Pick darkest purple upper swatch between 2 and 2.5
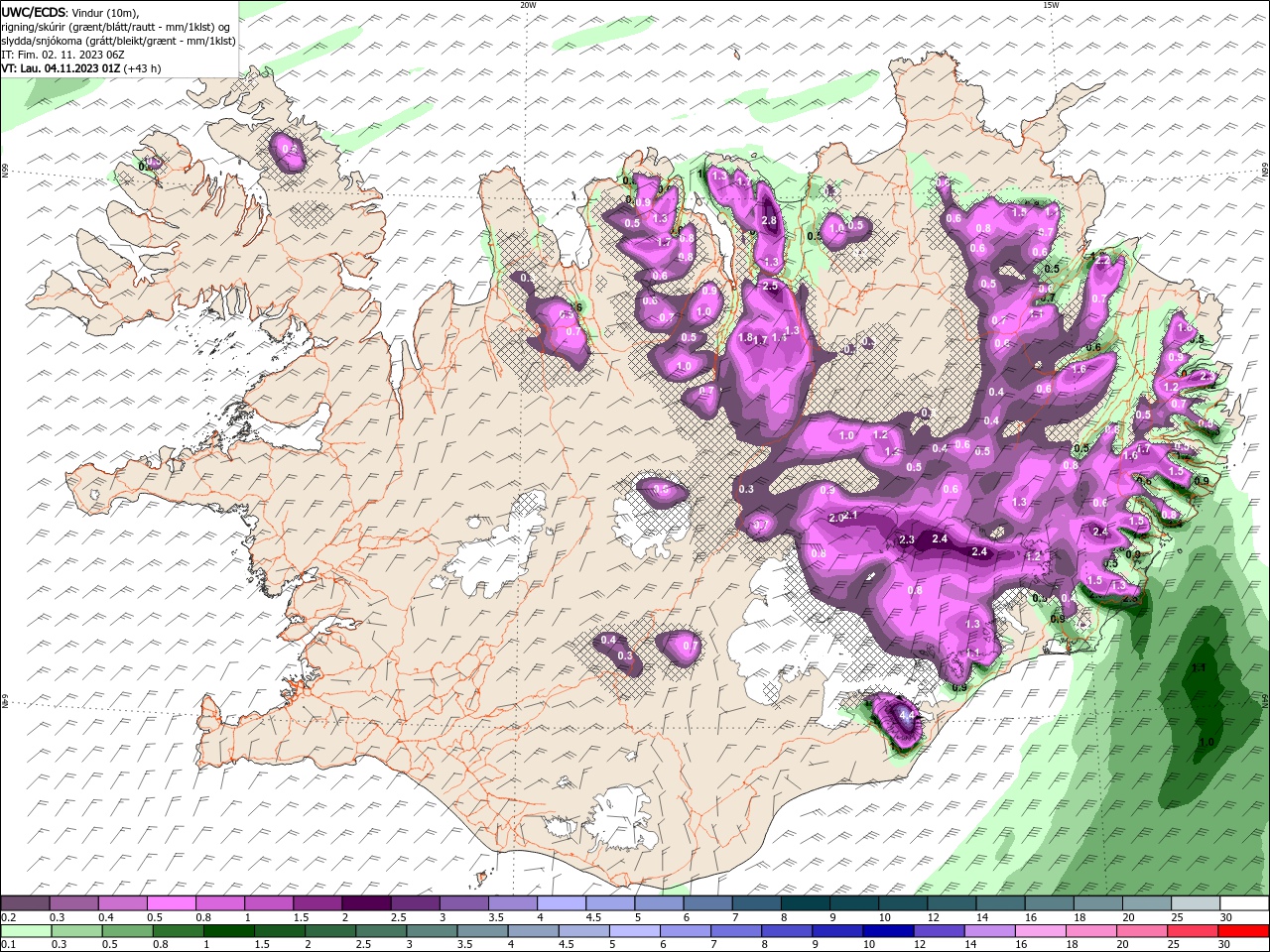 click(x=365, y=903)
